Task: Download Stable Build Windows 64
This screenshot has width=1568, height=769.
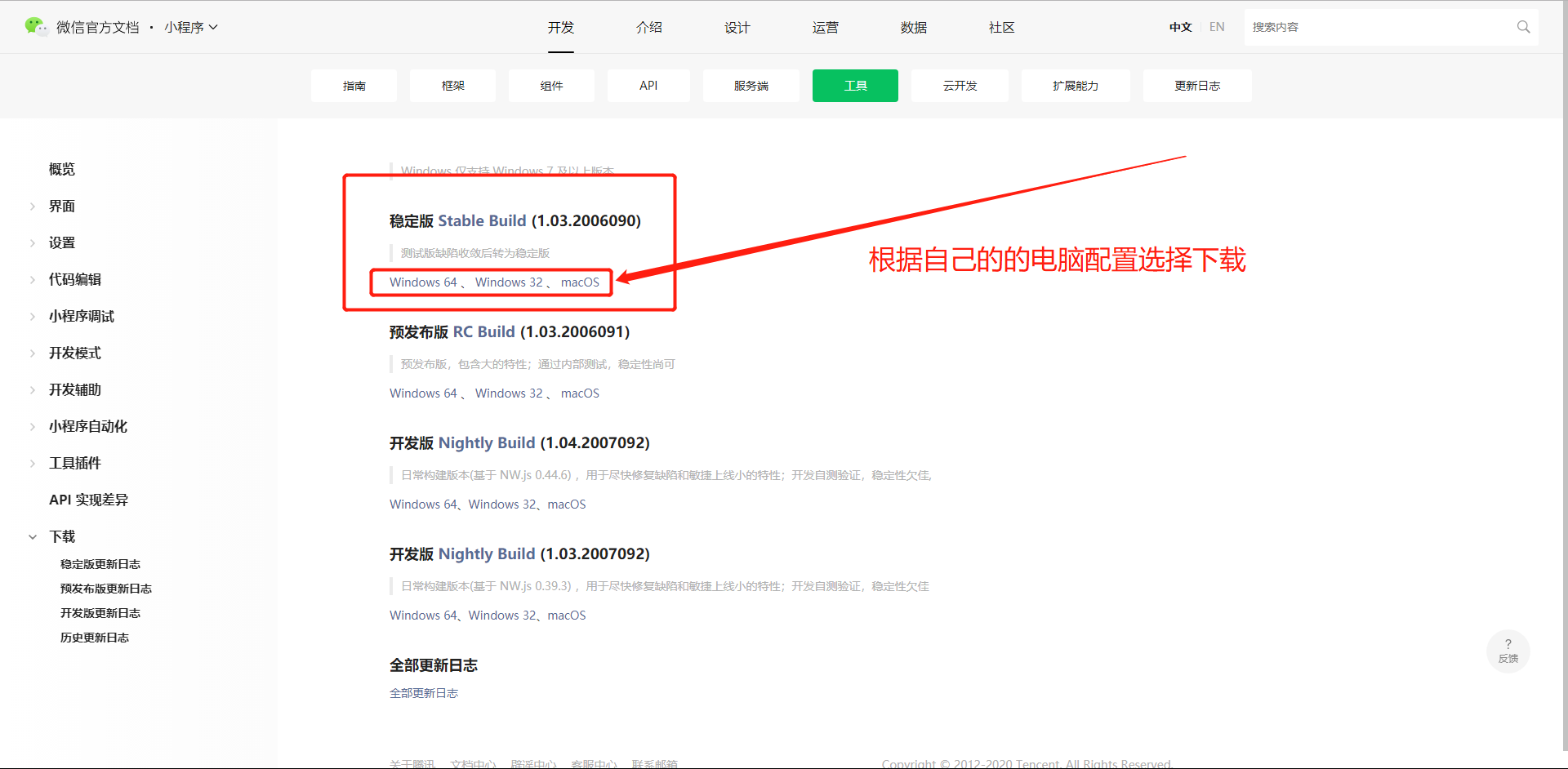Action: (423, 282)
